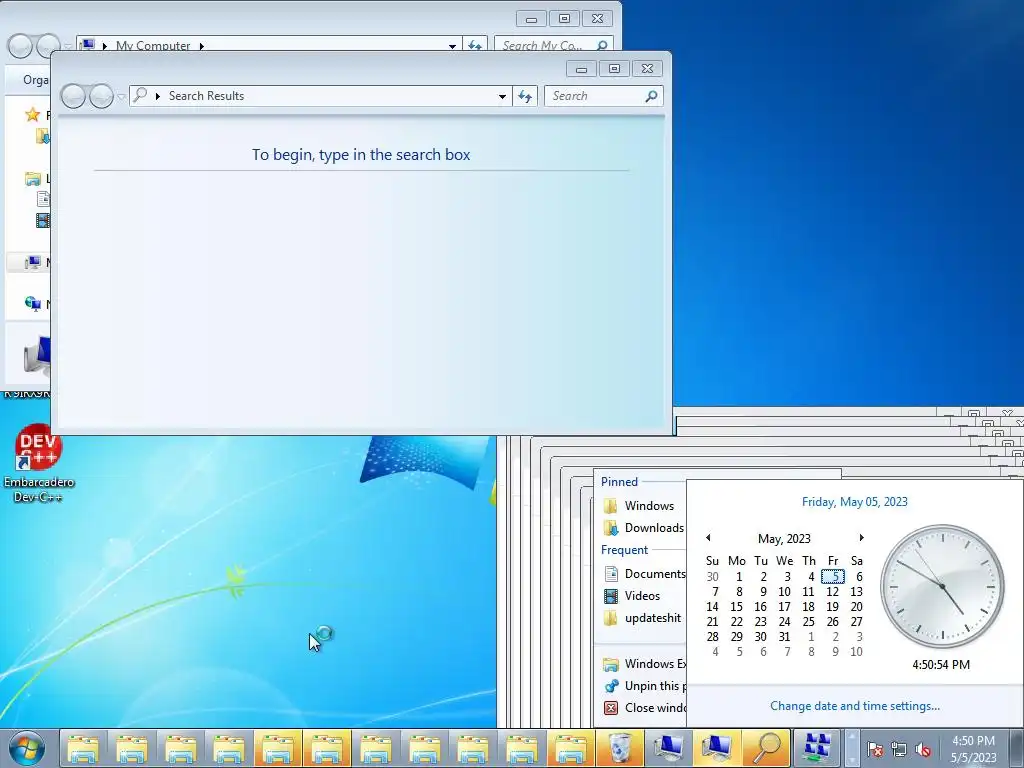Screen dimensions: 1024x768
Task: Select May 31 in calendar
Action: 784,637
